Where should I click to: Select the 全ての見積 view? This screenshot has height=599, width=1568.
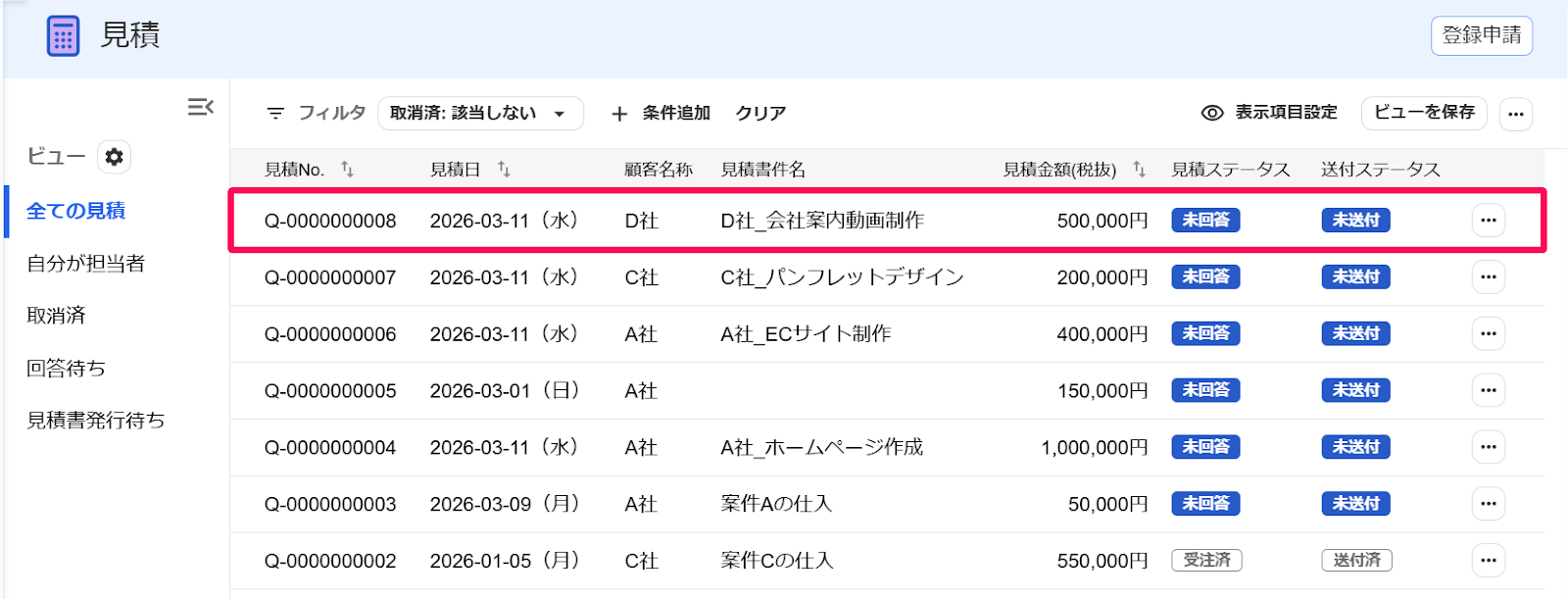[75, 211]
